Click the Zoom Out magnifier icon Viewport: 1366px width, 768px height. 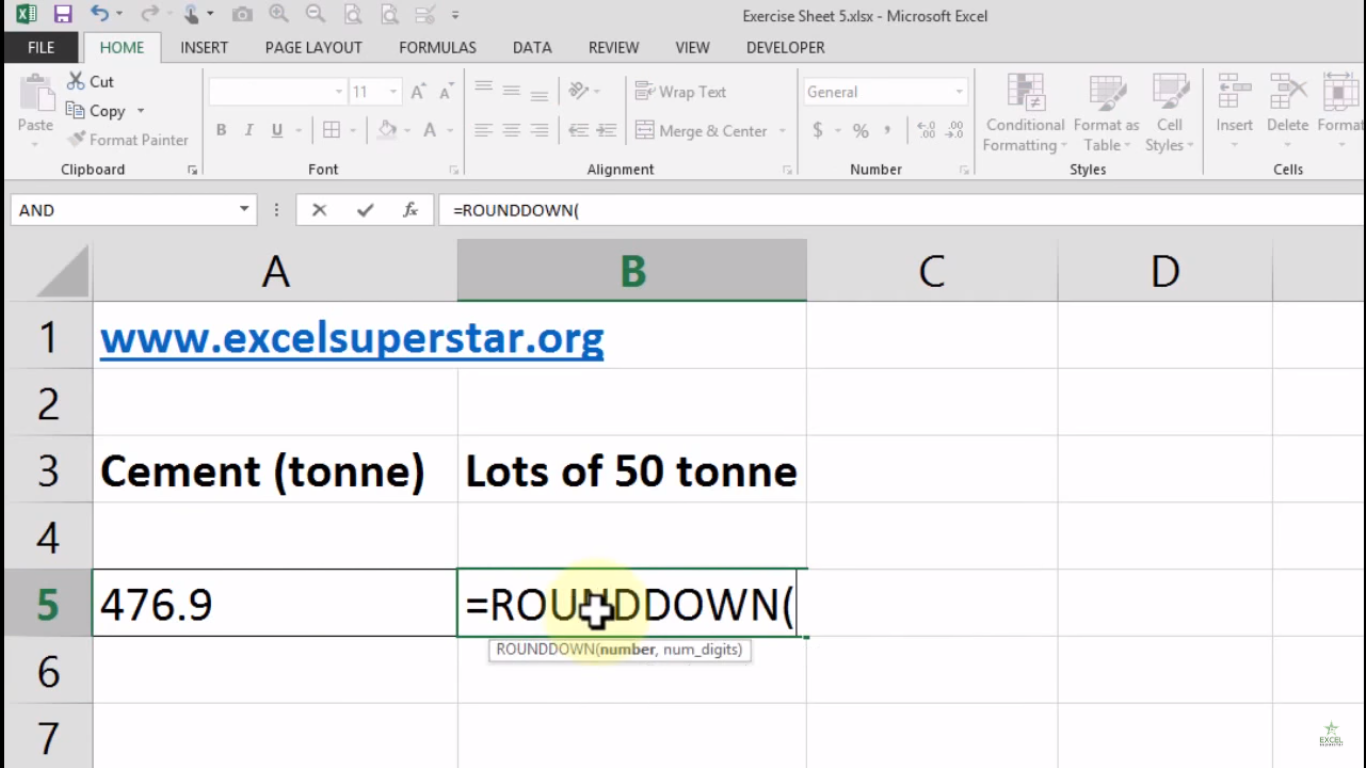point(315,14)
